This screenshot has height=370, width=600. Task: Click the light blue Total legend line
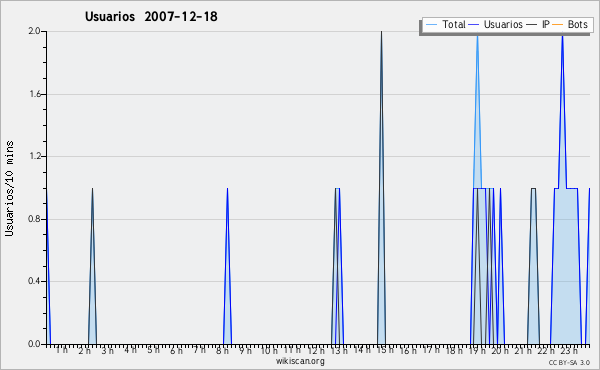(x=431, y=24)
